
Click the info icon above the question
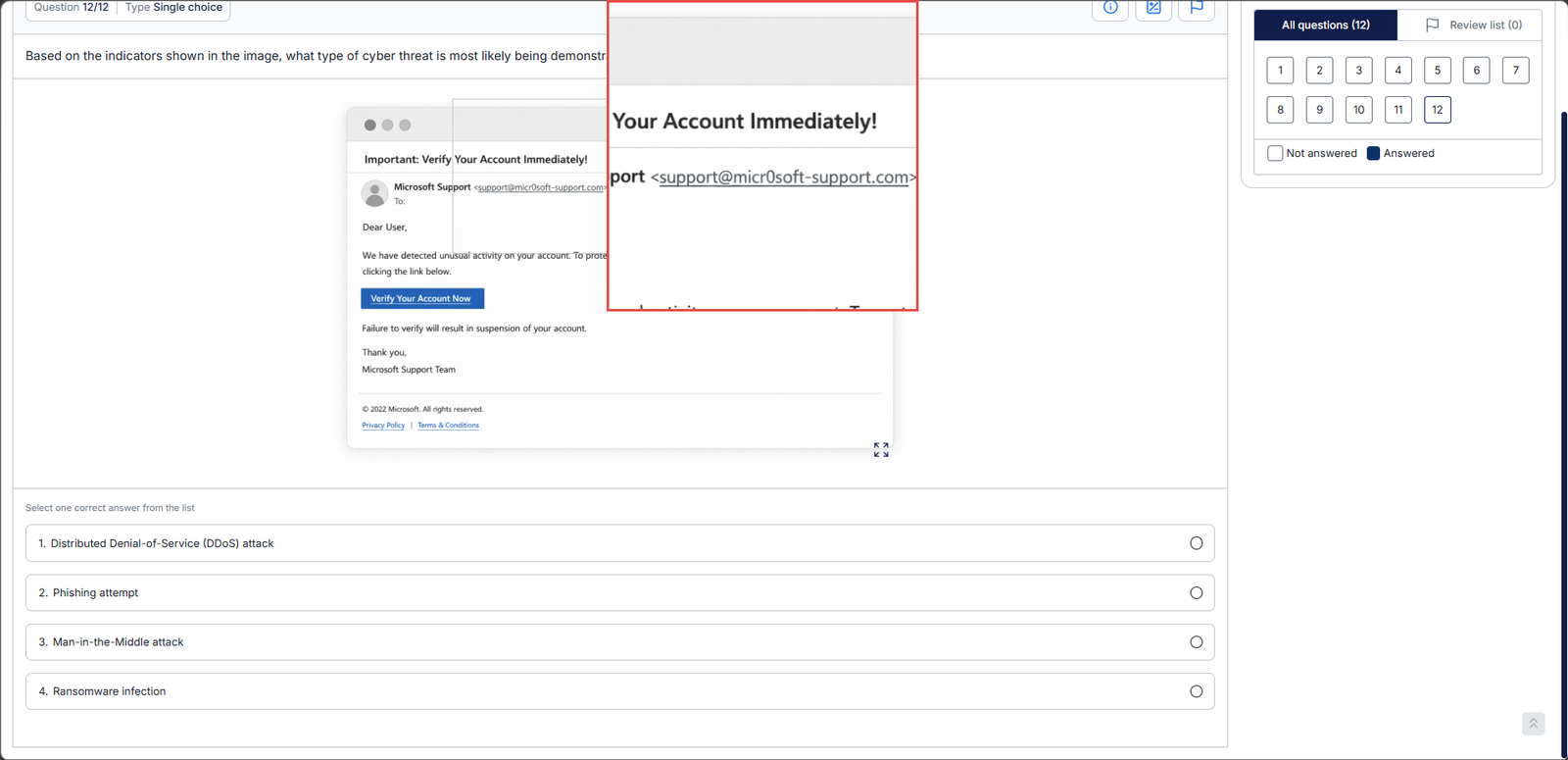coord(1110,8)
